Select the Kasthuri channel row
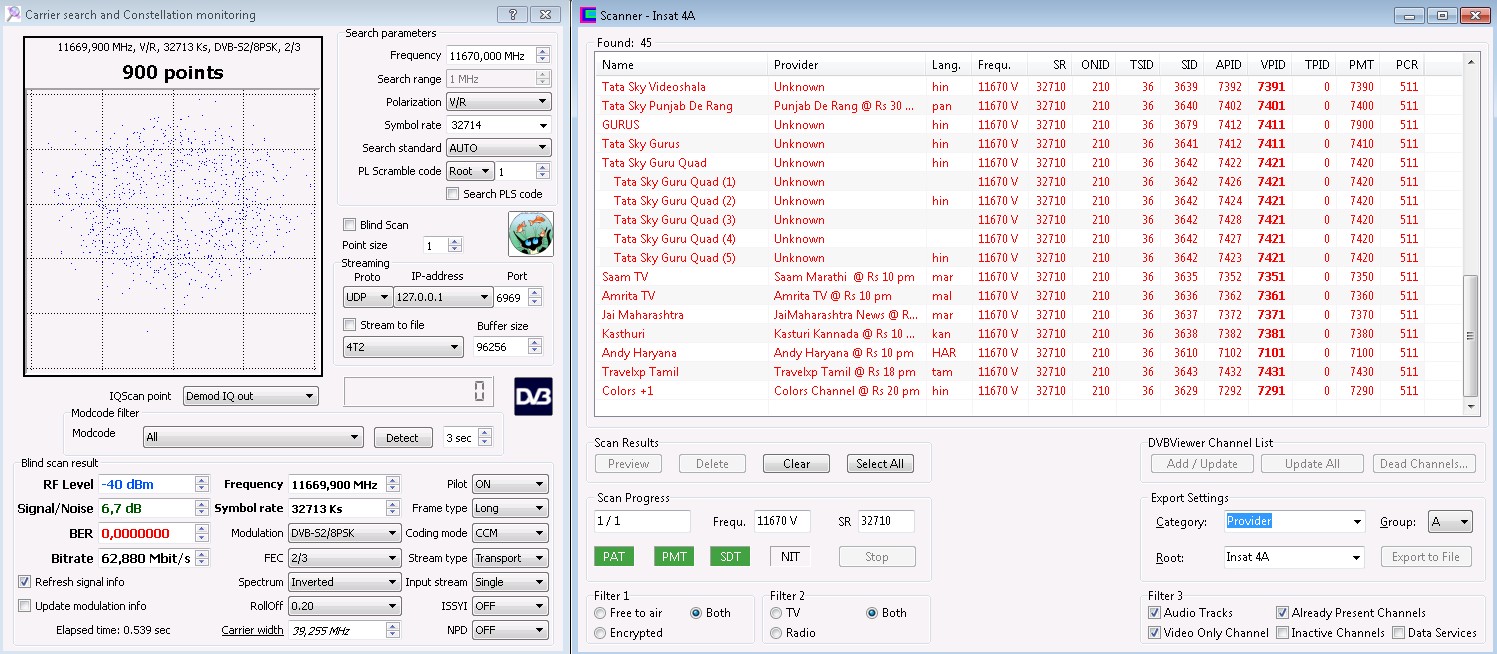This screenshot has height=654, width=1497. coord(1028,334)
